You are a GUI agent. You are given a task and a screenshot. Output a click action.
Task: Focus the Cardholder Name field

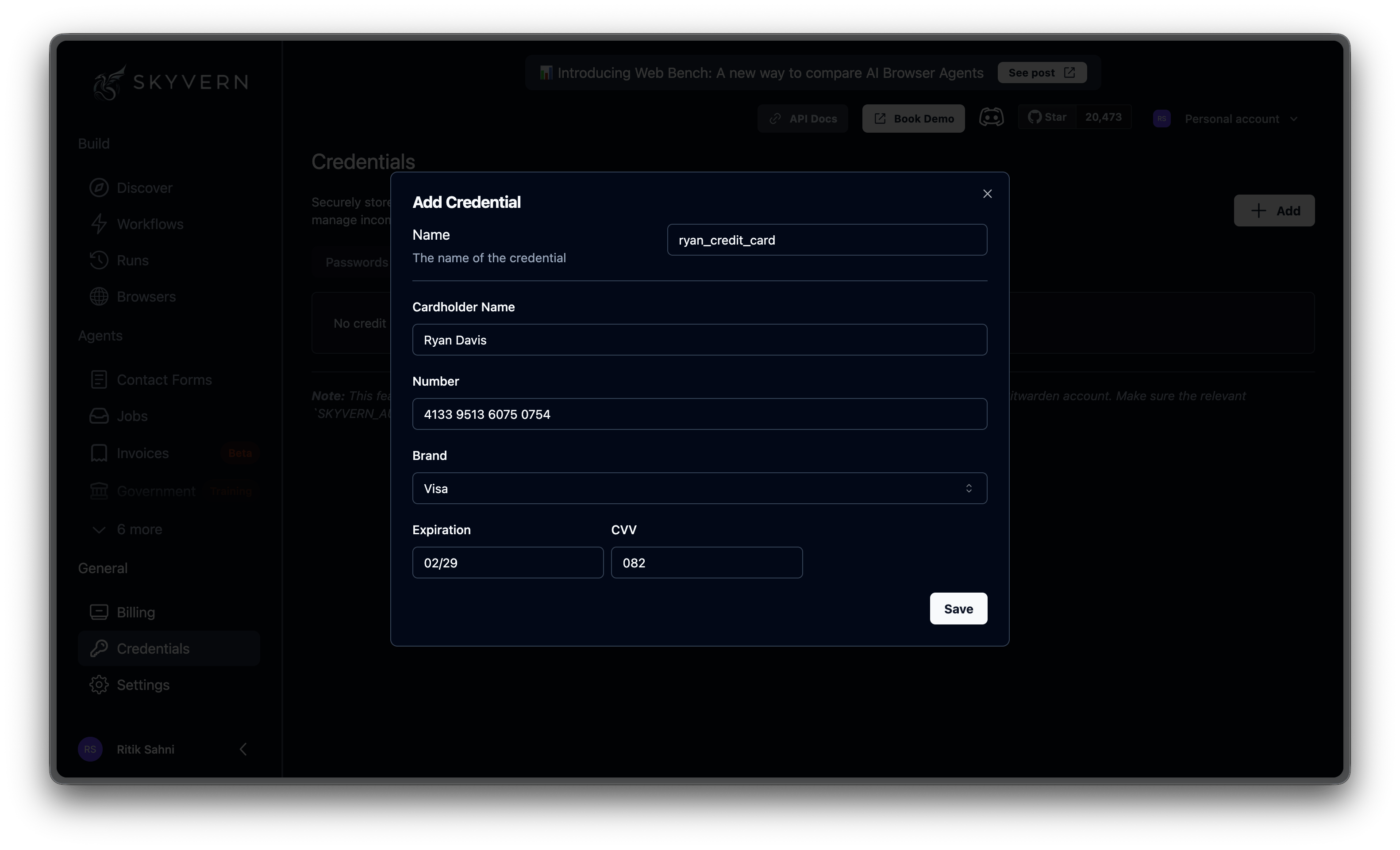point(700,340)
